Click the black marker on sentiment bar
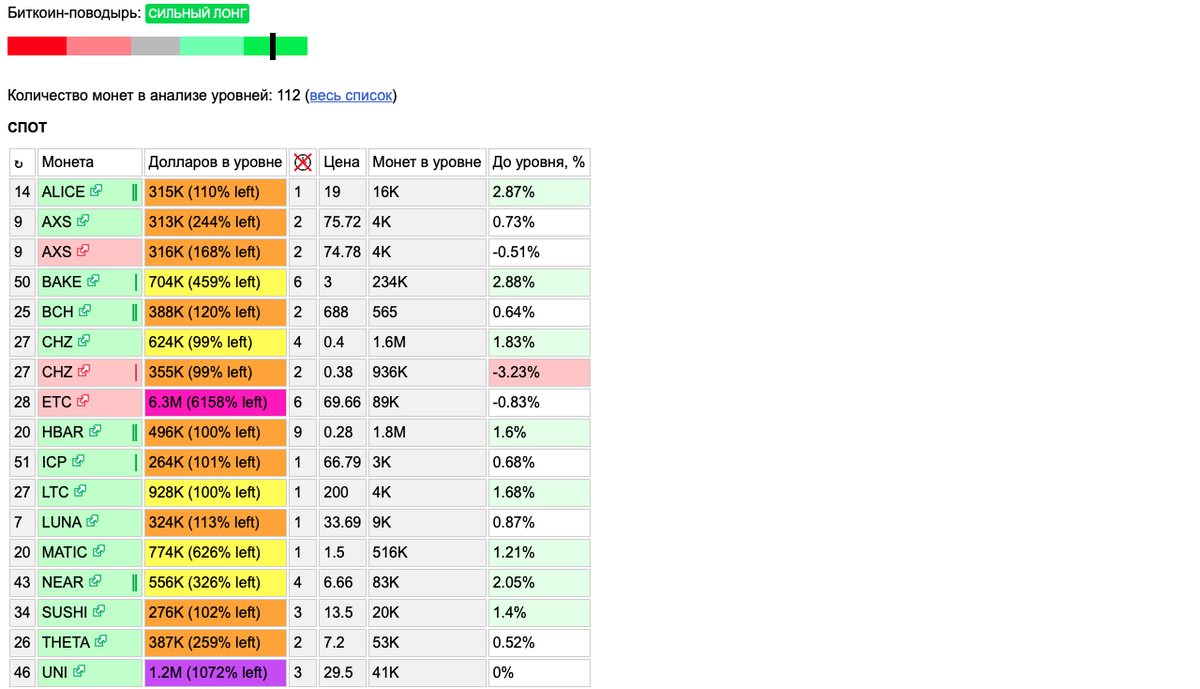1200x689 pixels. point(272,46)
